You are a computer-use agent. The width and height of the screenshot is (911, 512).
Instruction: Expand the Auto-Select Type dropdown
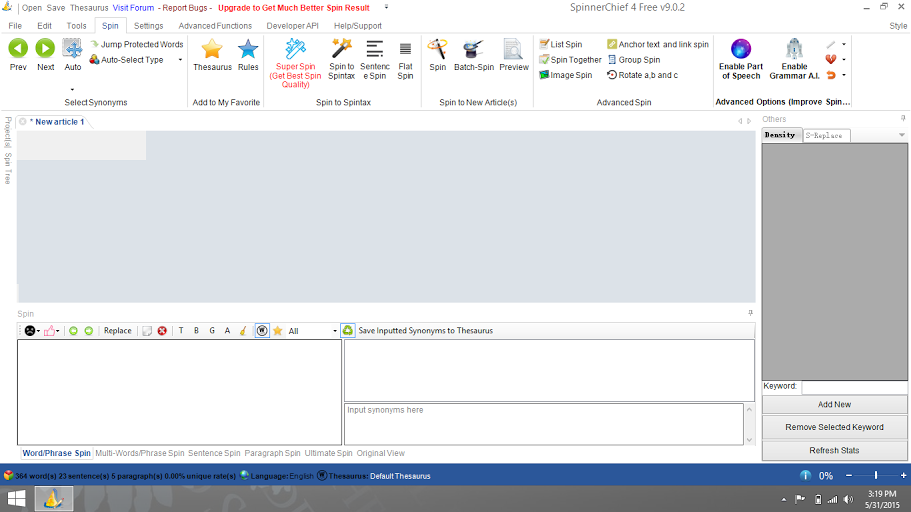[180, 60]
